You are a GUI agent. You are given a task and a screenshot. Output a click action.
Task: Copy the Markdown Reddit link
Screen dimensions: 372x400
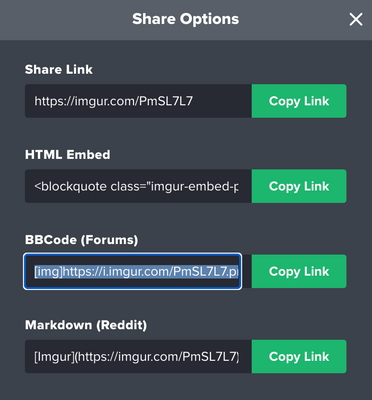pyautogui.click(x=299, y=356)
